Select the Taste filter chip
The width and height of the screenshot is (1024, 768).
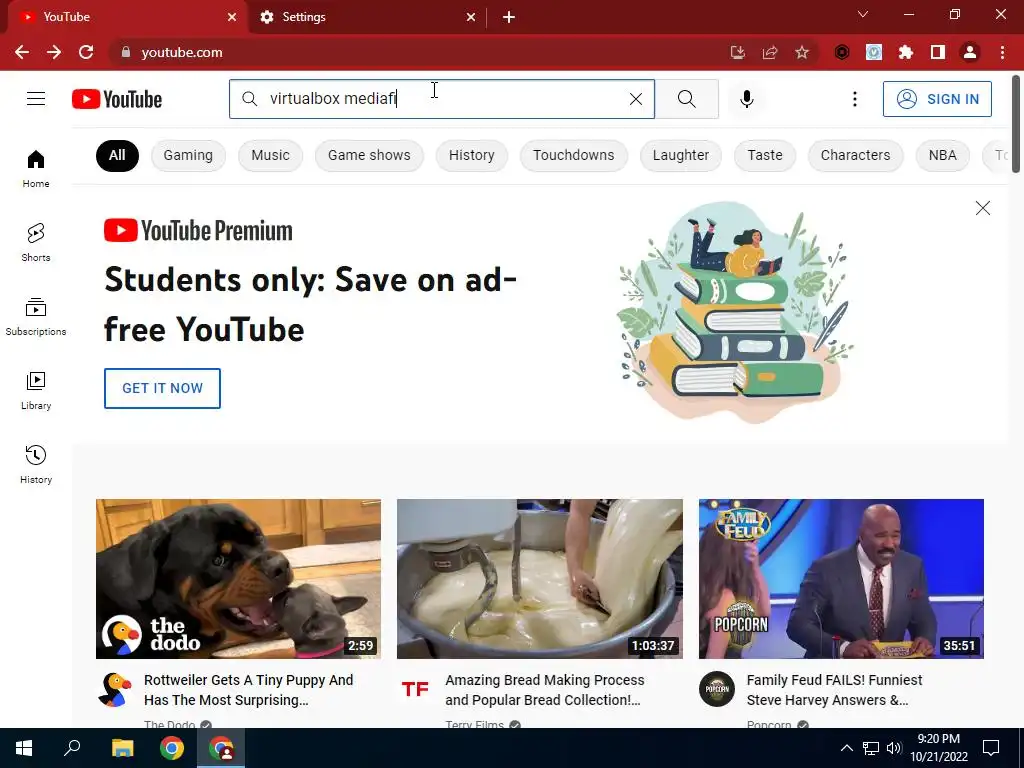pos(765,155)
